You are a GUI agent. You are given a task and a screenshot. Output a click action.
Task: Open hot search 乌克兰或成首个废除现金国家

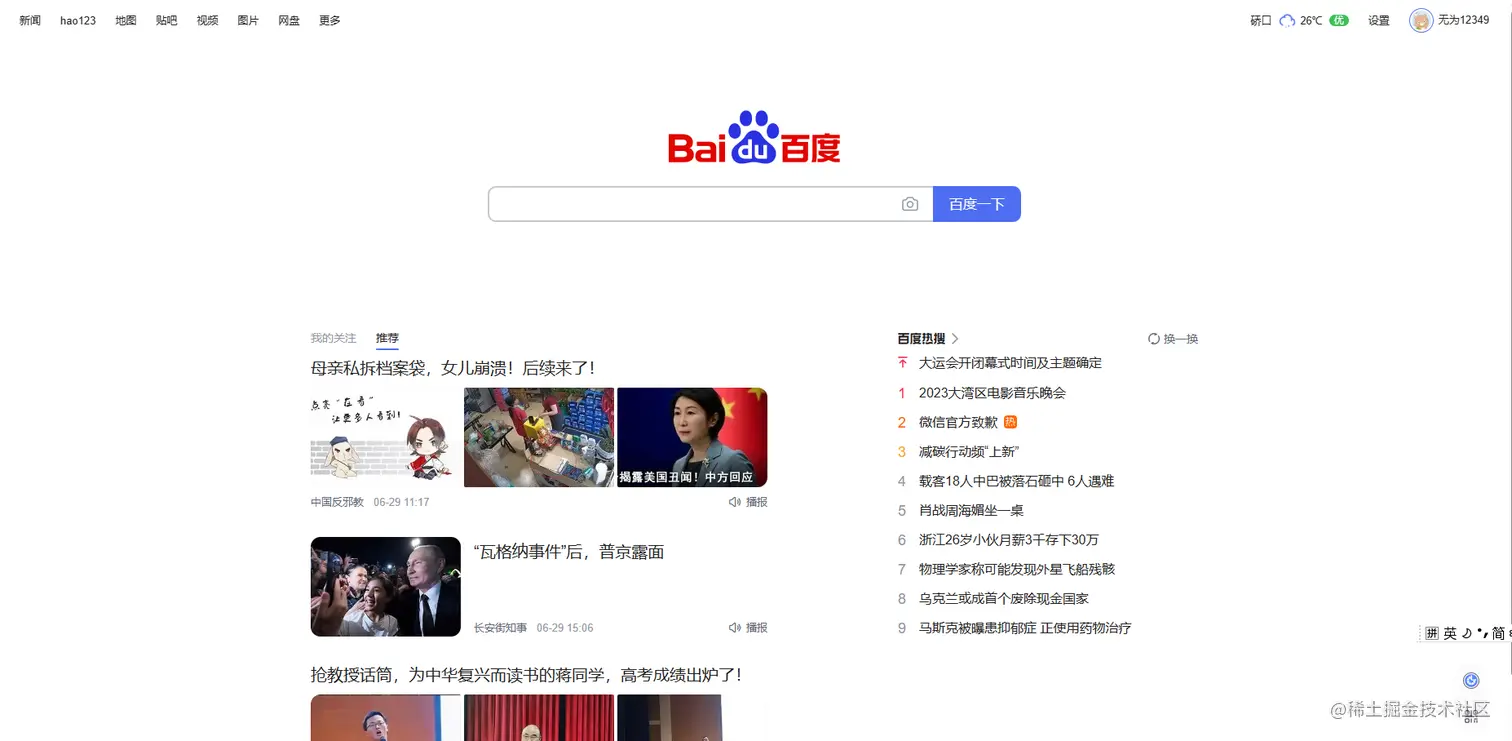coord(1003,599)
